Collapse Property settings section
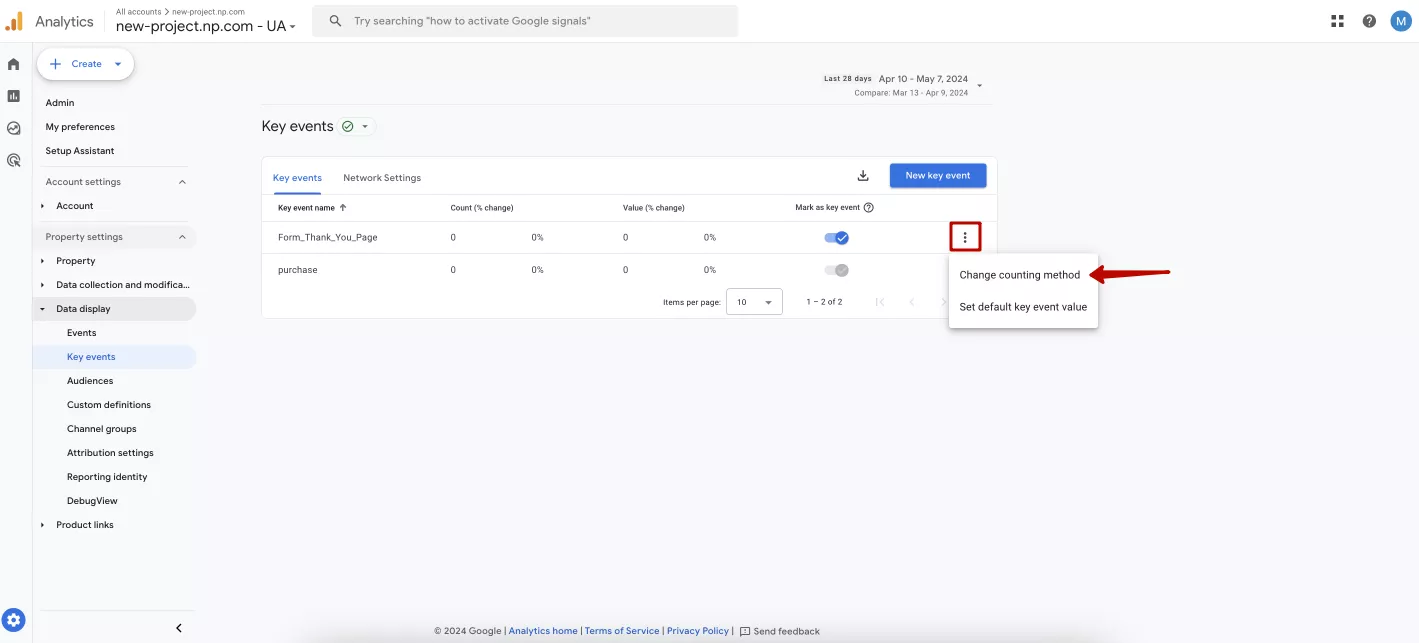 click(182, 237)
